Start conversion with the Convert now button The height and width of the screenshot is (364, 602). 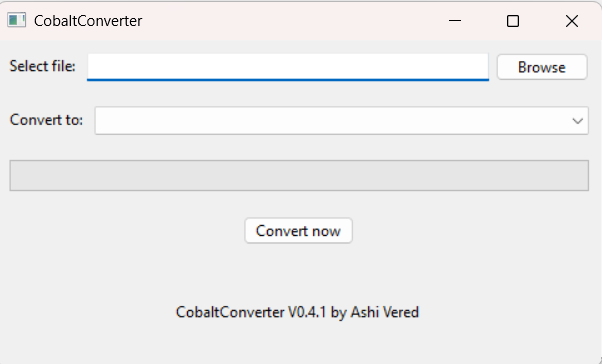[x=298, y=231]
